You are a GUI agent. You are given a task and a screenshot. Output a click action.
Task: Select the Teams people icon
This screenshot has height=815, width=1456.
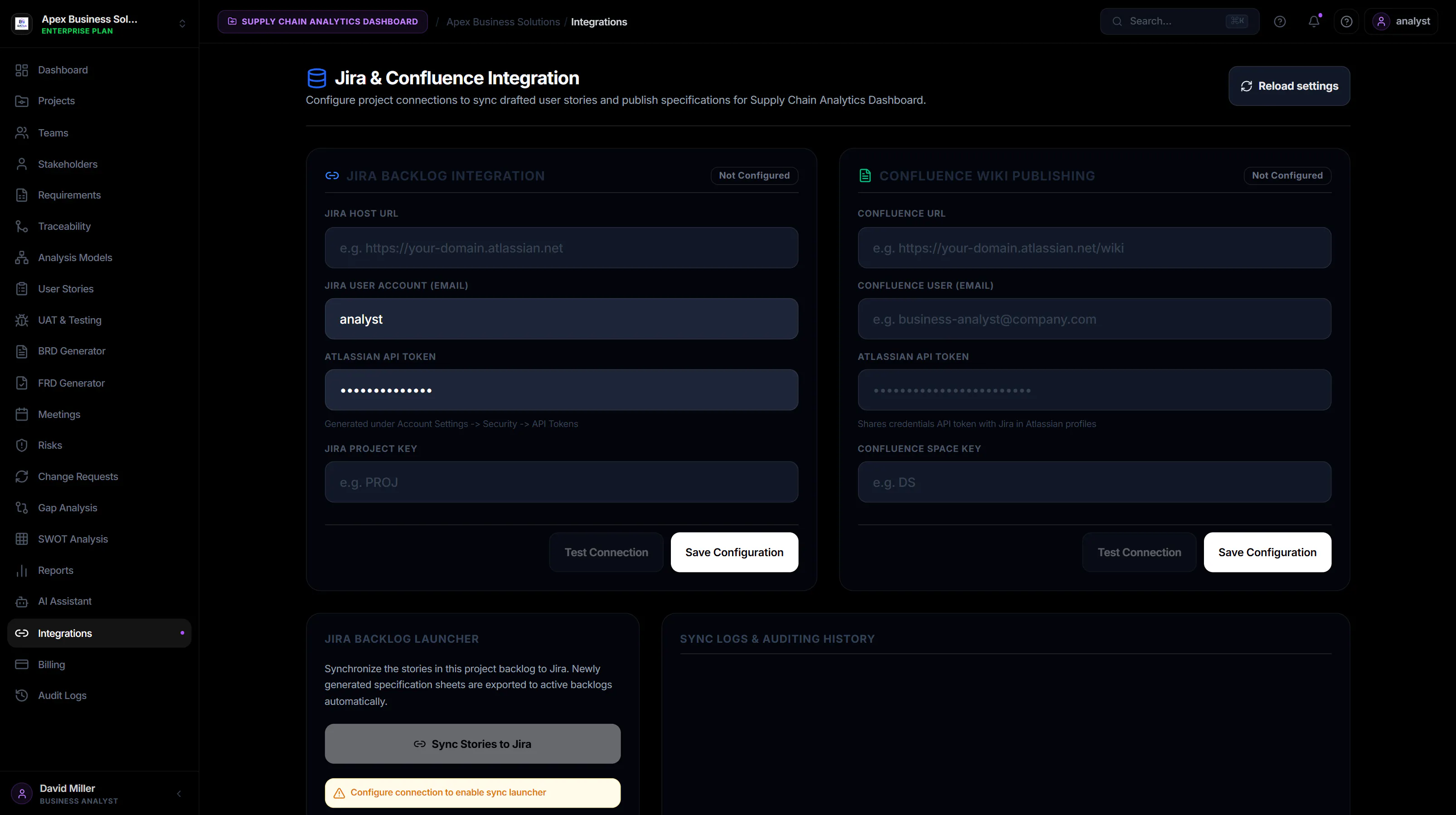pos(21,133)
